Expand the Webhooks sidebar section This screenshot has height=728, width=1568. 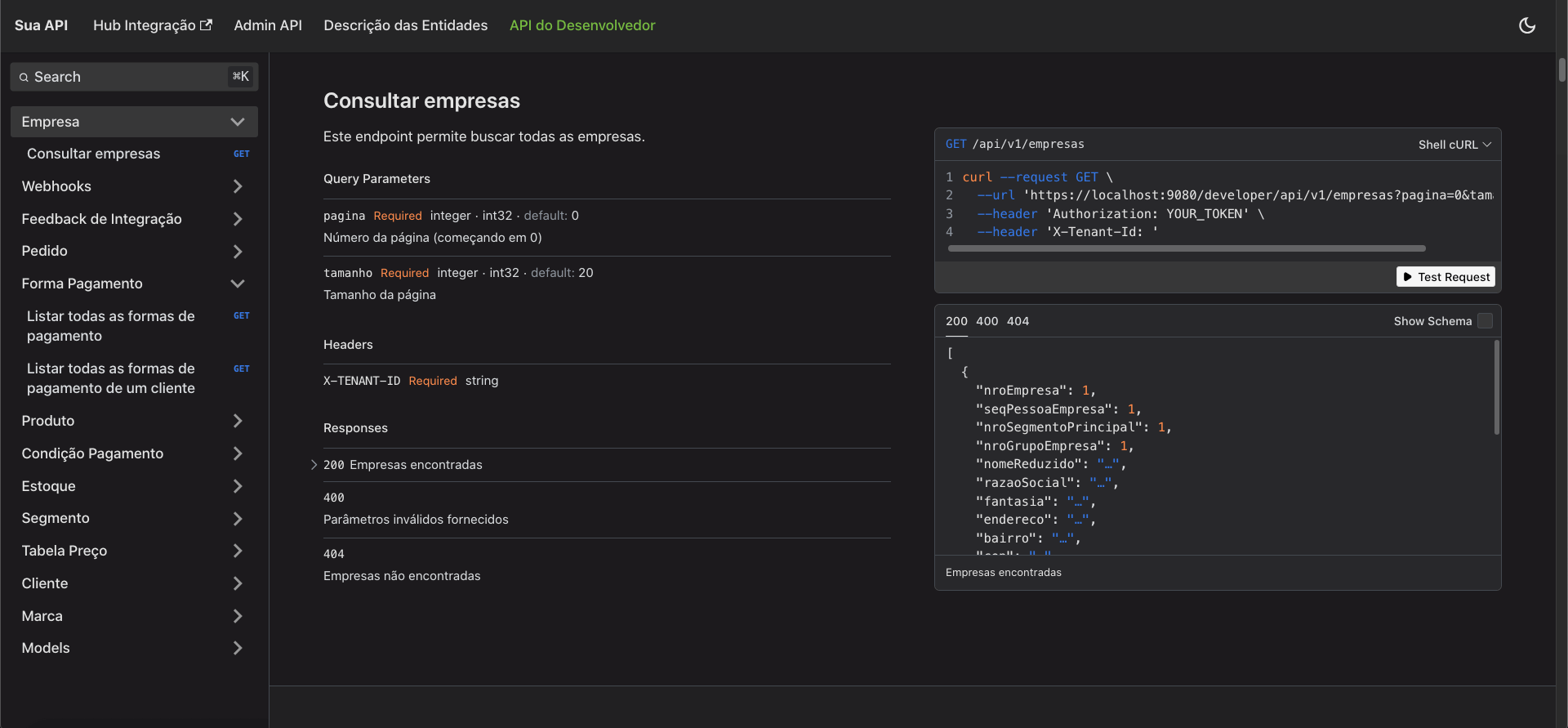coord(237,186)
